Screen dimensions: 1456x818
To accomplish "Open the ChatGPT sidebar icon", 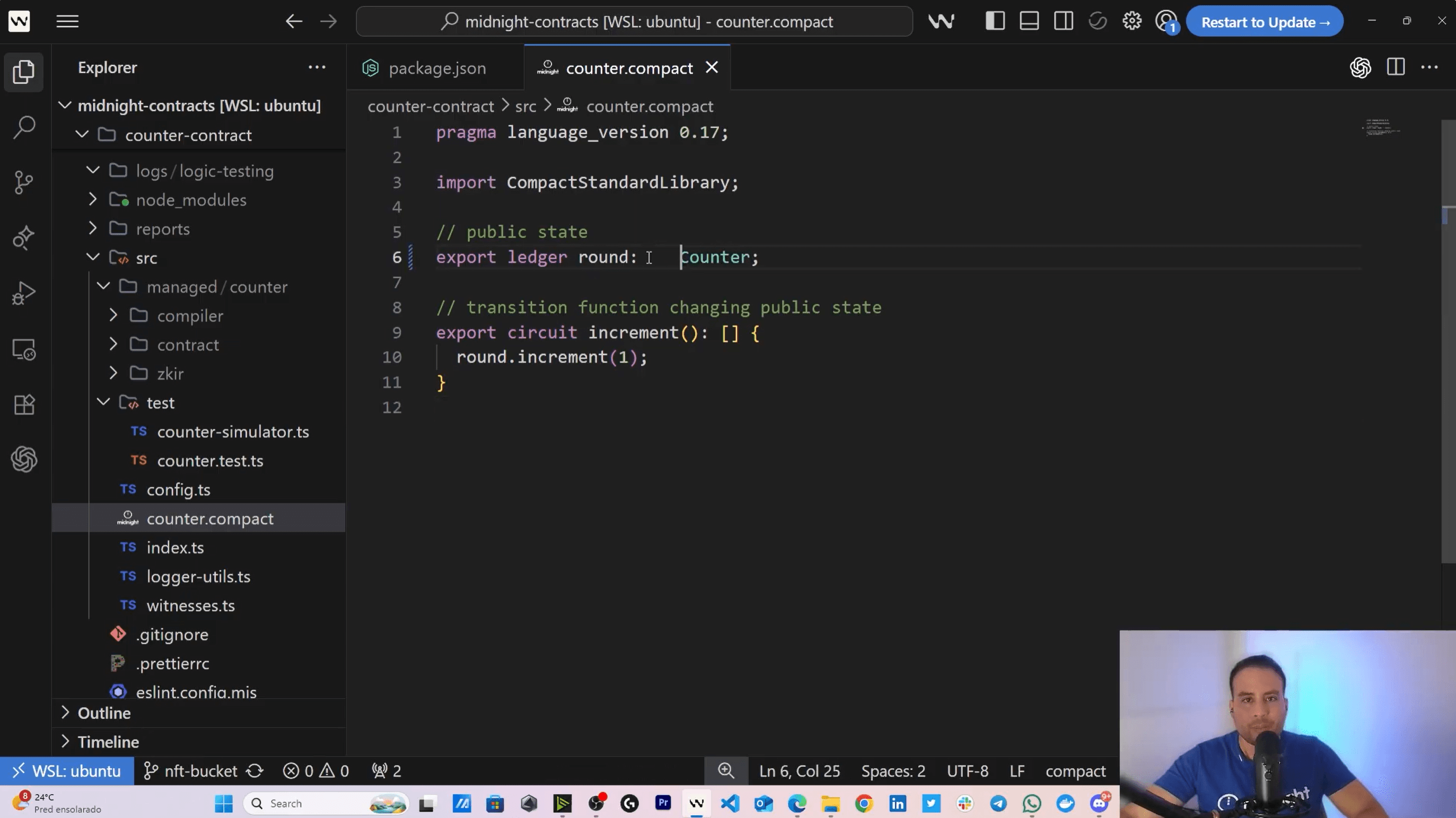I will (24, 459).
